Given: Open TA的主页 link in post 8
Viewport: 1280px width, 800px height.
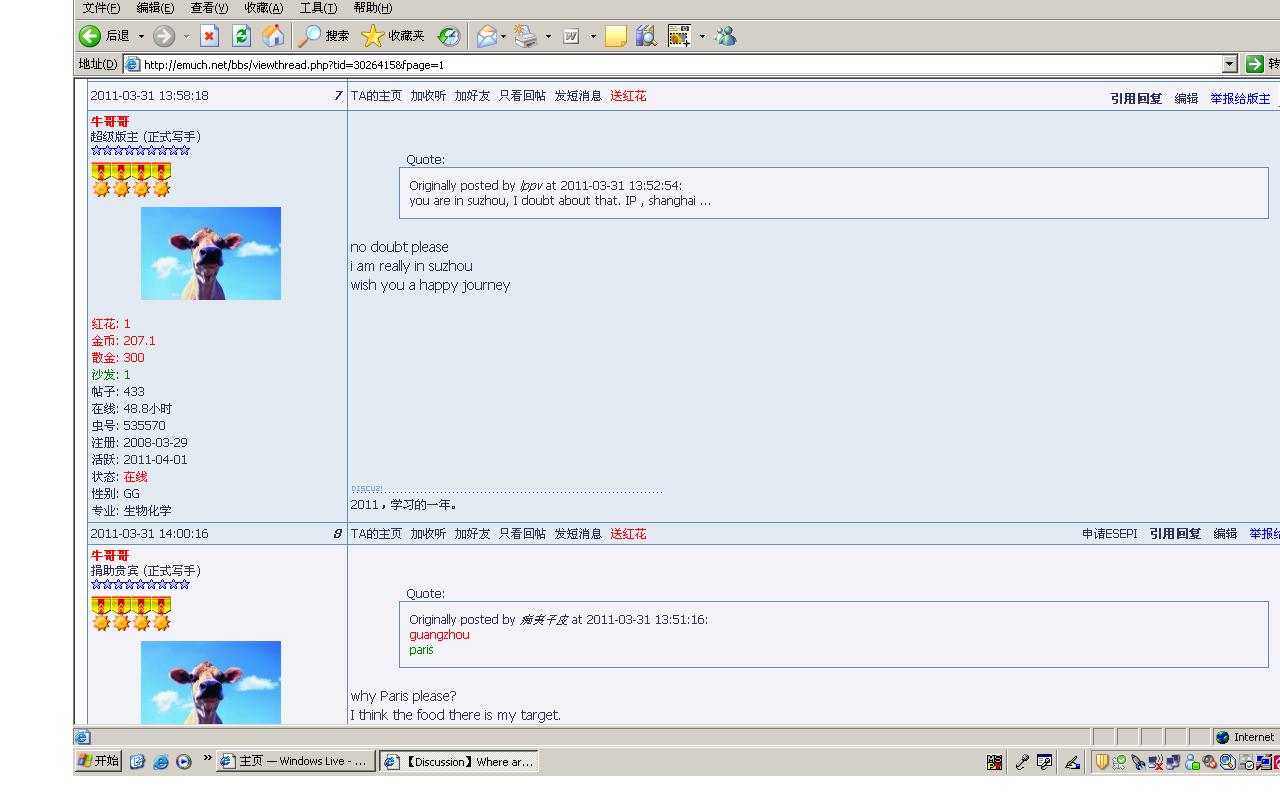Looking at the screenshot, I should 376,534.
